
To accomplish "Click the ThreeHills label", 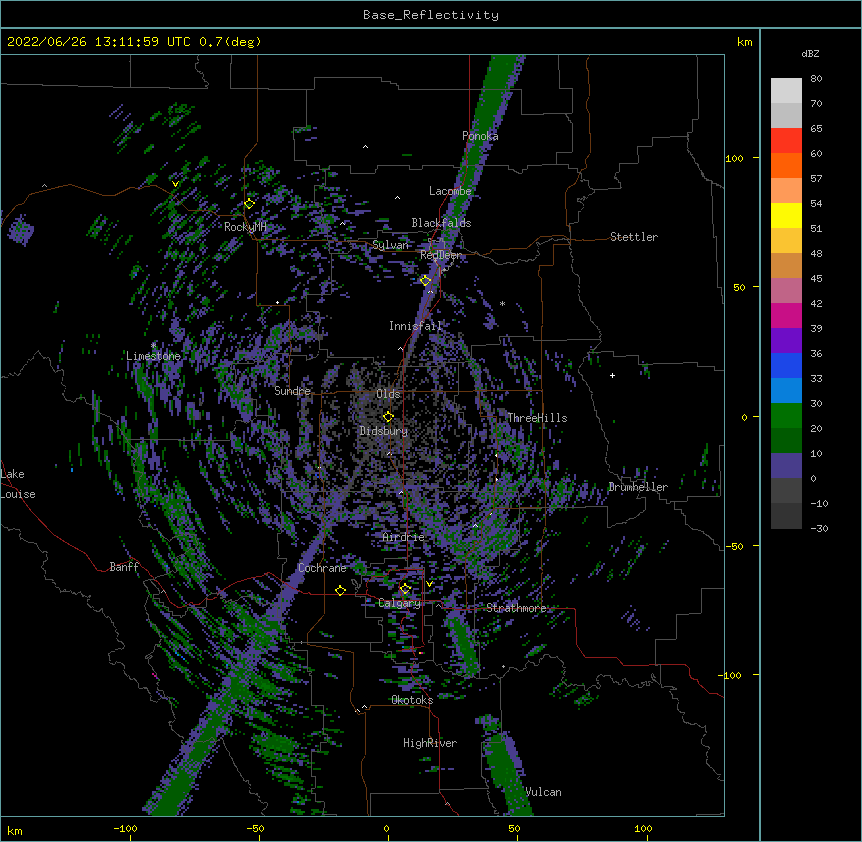I will (x=537, y=418).
